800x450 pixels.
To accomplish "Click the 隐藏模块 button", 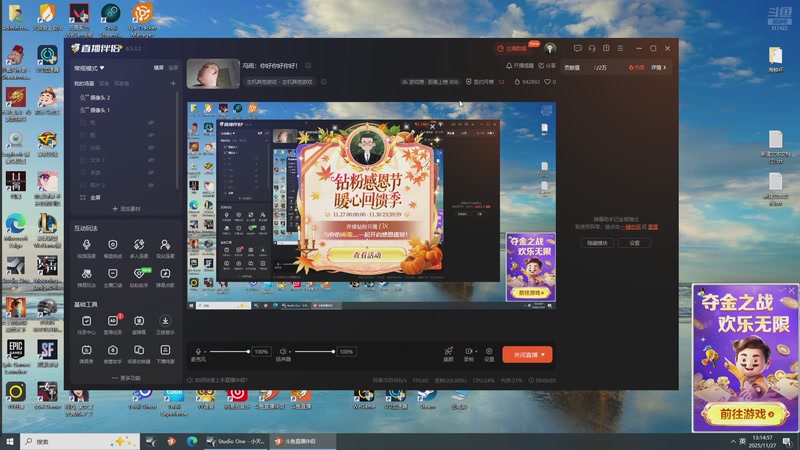I will point(597,243).
